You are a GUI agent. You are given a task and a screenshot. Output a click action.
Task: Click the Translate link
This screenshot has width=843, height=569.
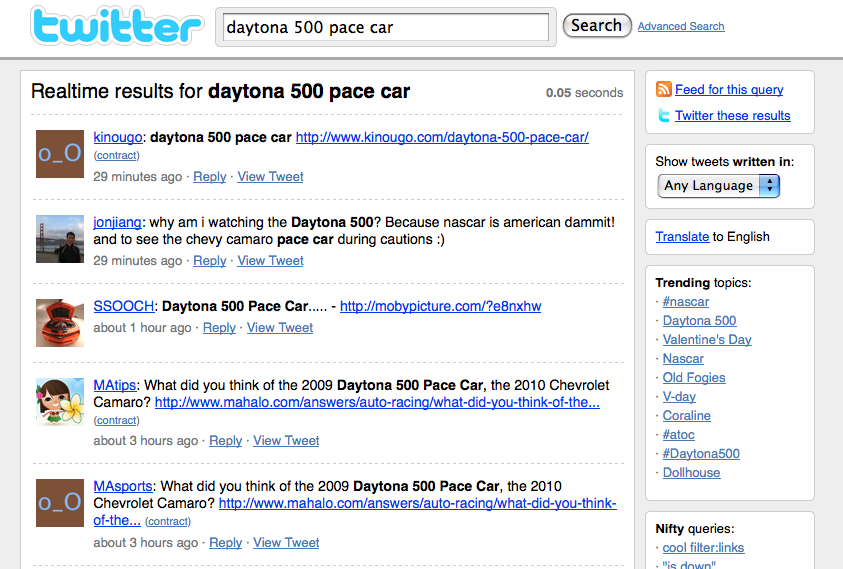682,237
